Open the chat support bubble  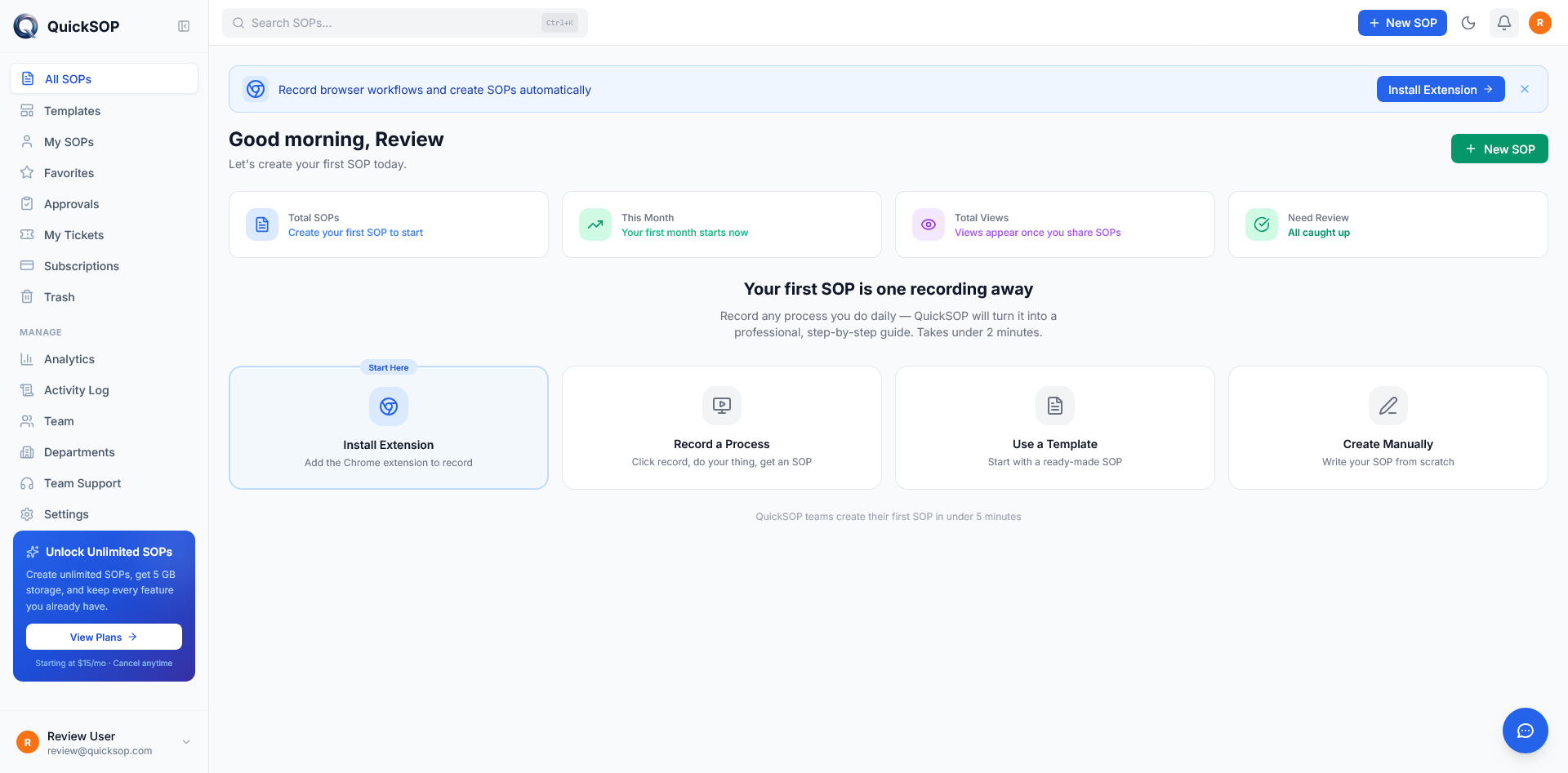(x=1526, y=731)
